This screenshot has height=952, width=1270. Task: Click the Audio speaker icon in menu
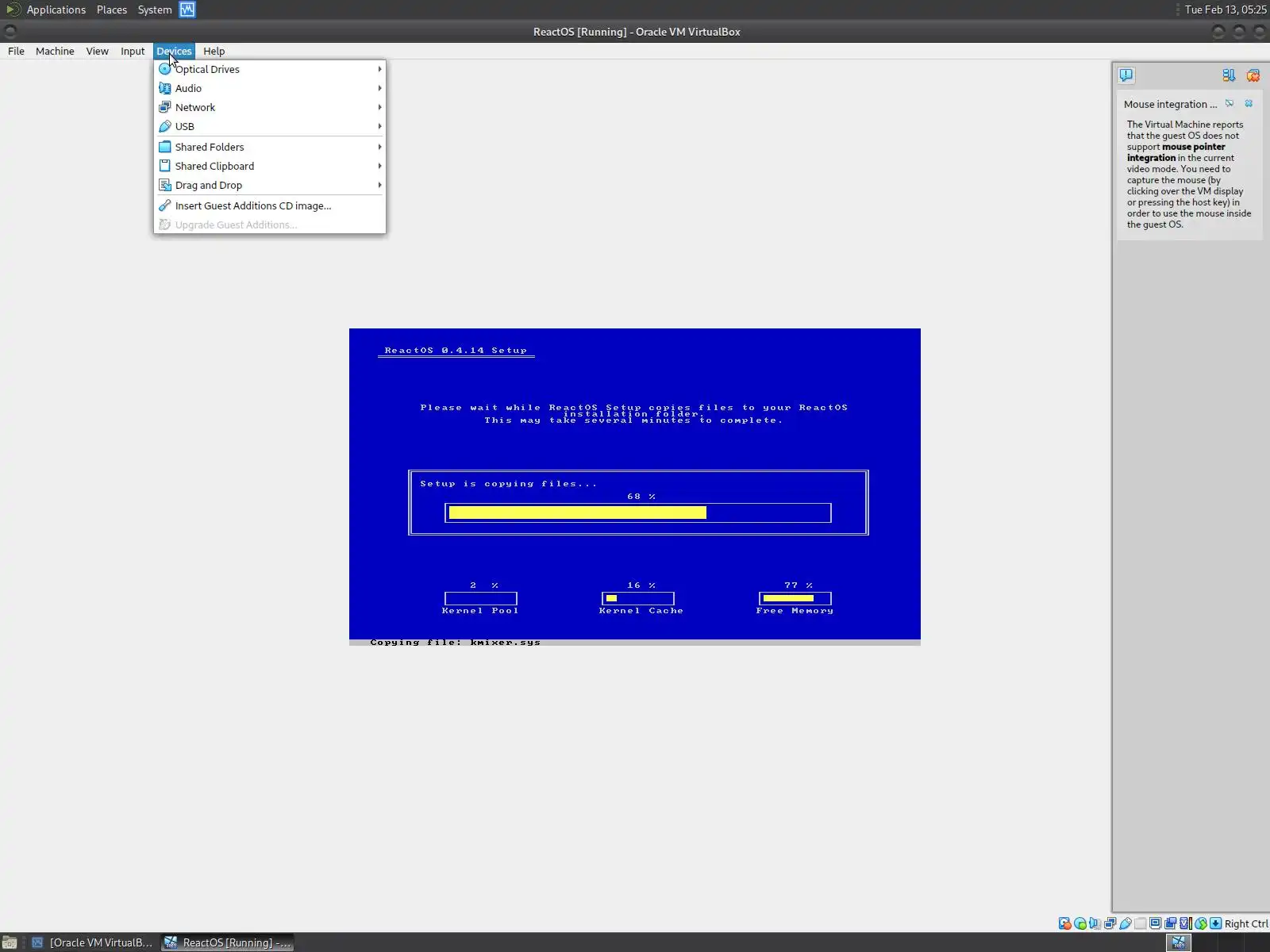(x=165, y=88)
